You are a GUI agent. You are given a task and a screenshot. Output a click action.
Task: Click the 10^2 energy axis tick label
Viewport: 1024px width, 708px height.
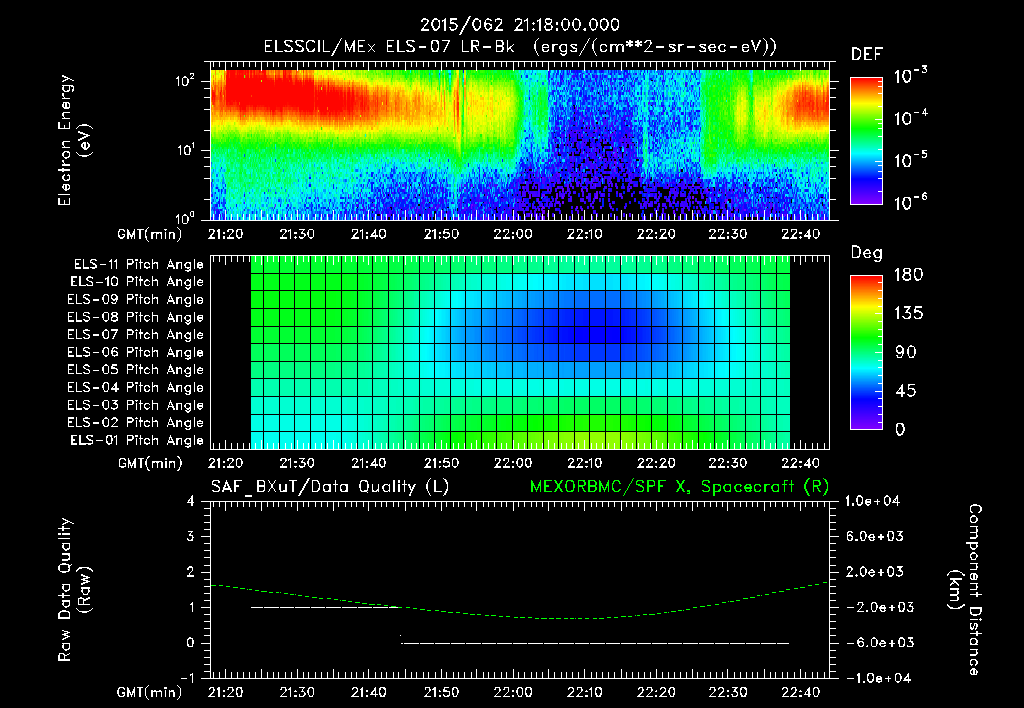pos(185,81)
